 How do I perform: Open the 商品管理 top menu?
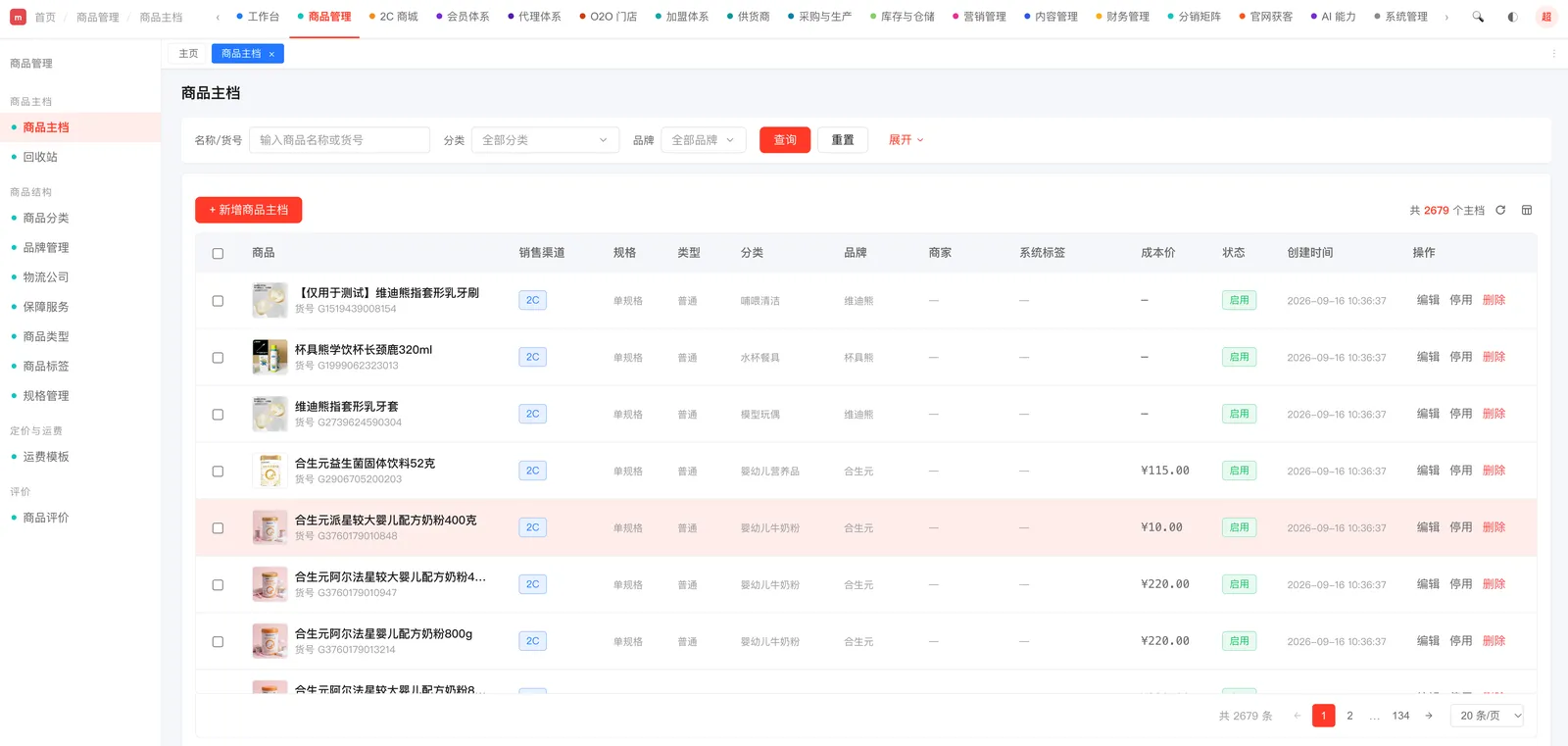[x=323, y=17]
